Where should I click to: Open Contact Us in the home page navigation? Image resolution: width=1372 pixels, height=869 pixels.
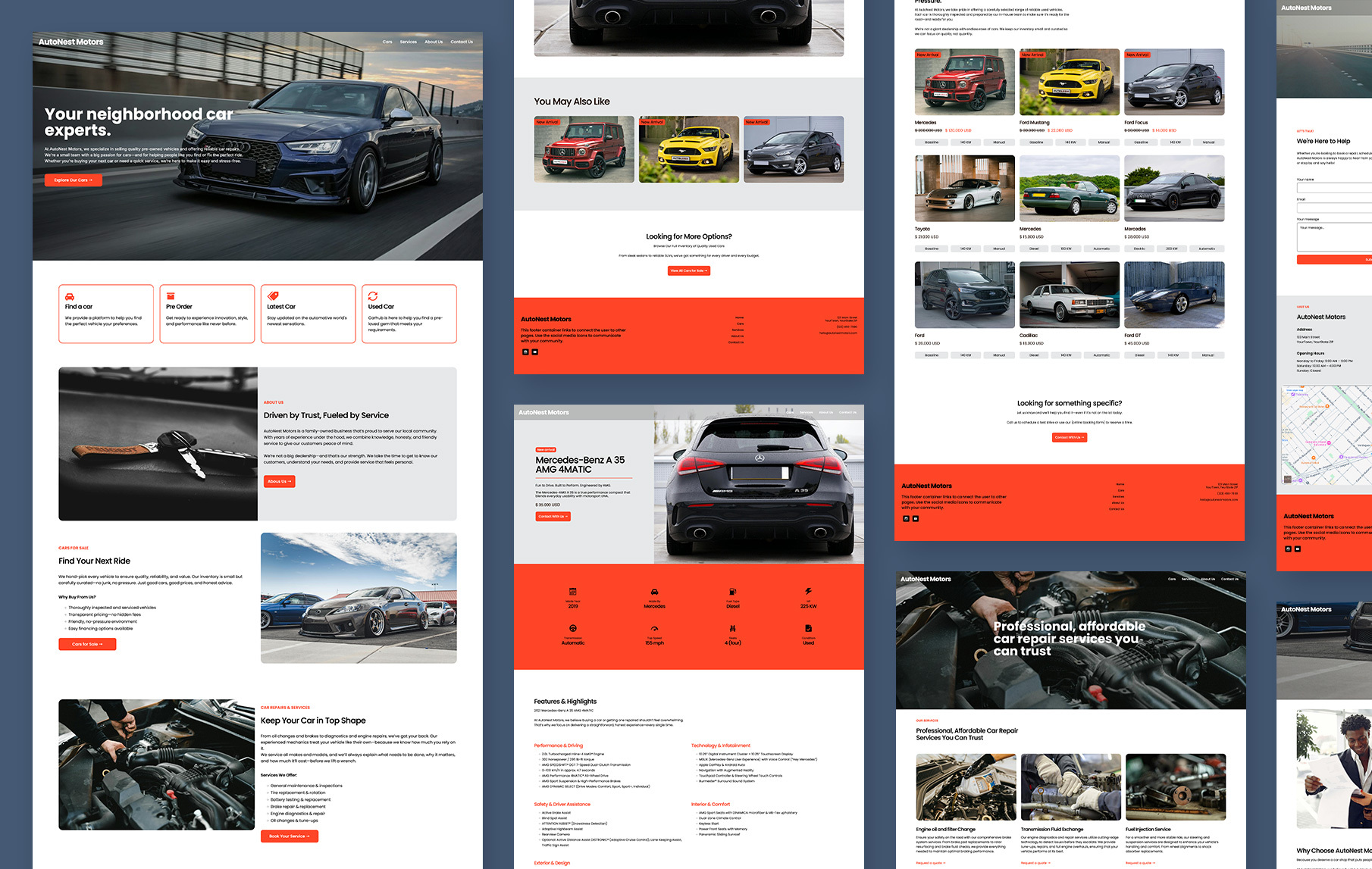click(x=462, y=42)
